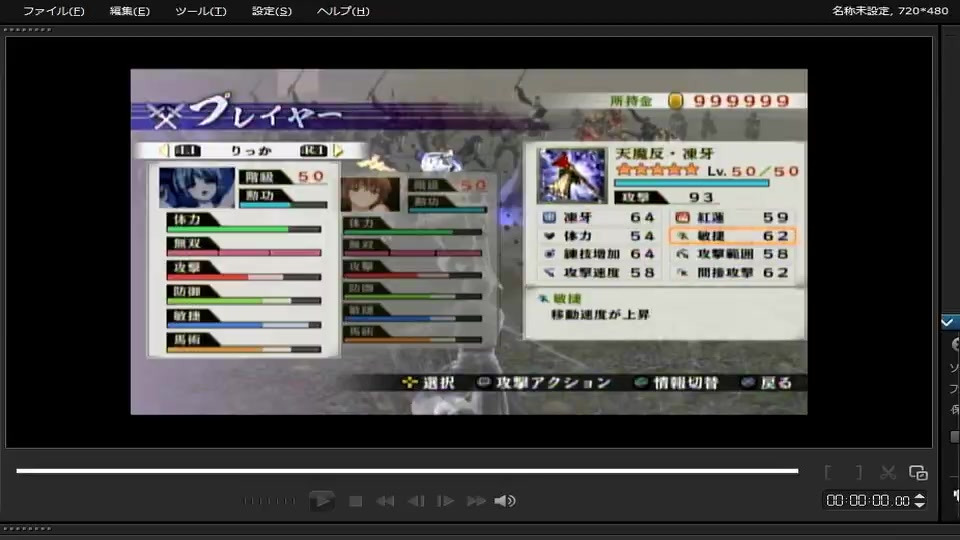
Task: Click the white preview scrub bar
Action: [x=407, y=471]
